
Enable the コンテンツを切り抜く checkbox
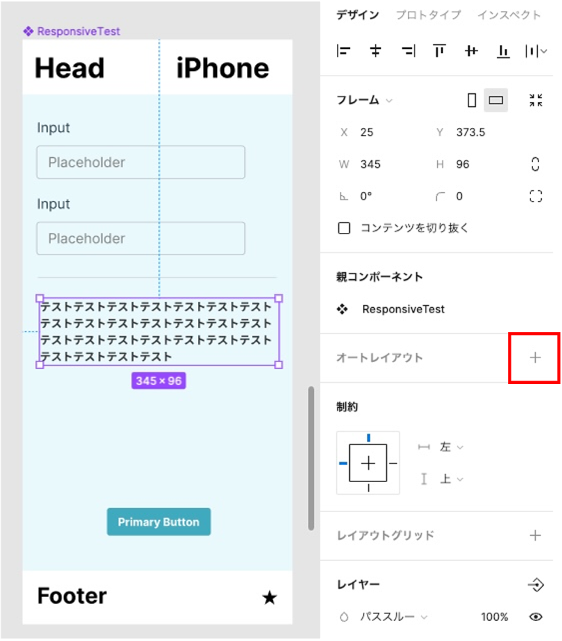tap(344, 228)
